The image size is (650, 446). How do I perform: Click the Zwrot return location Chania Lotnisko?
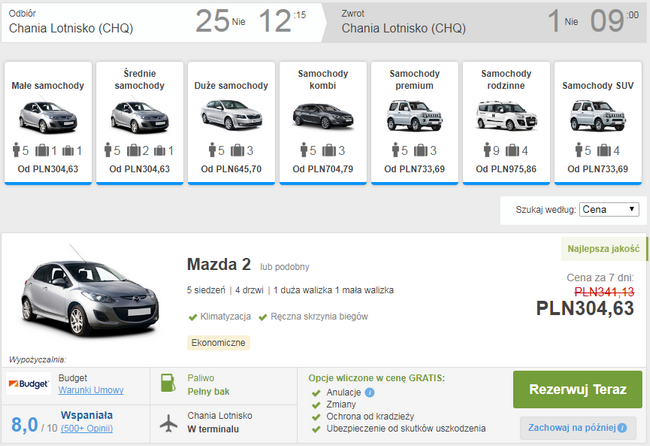[x=403, y=28]
